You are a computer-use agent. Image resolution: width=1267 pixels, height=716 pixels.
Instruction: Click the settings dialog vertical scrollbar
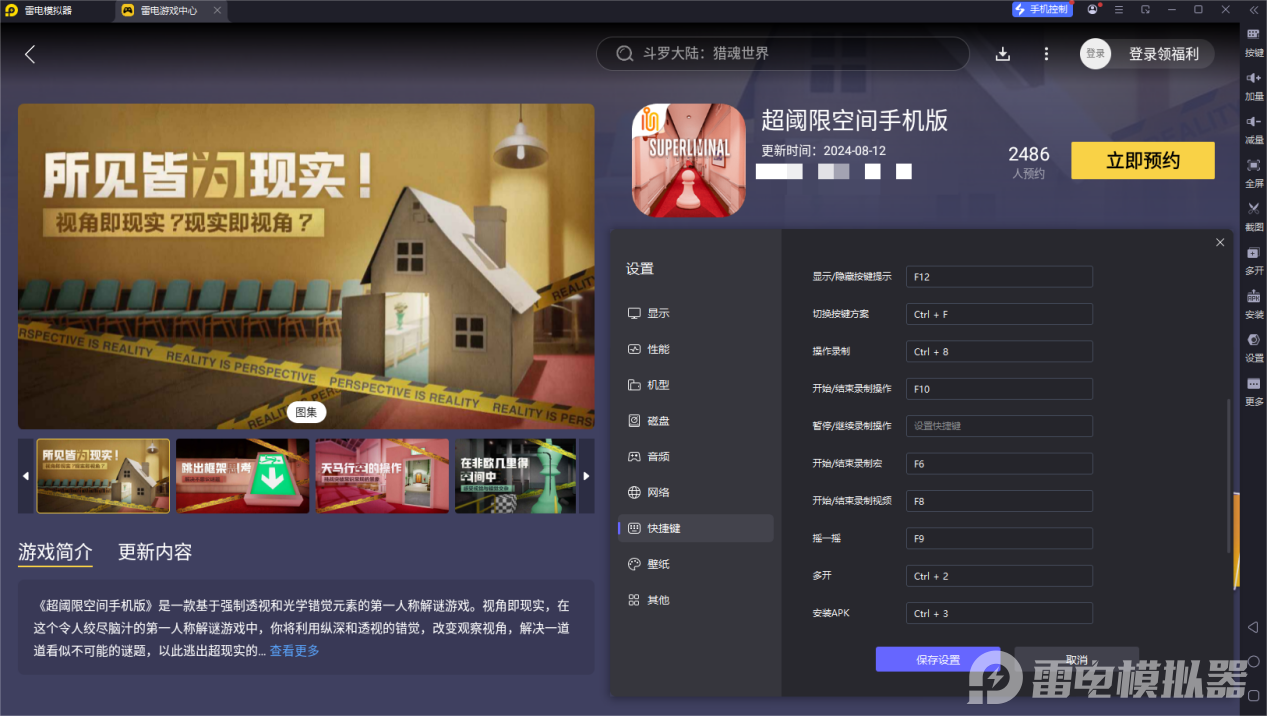[1229, 475]
